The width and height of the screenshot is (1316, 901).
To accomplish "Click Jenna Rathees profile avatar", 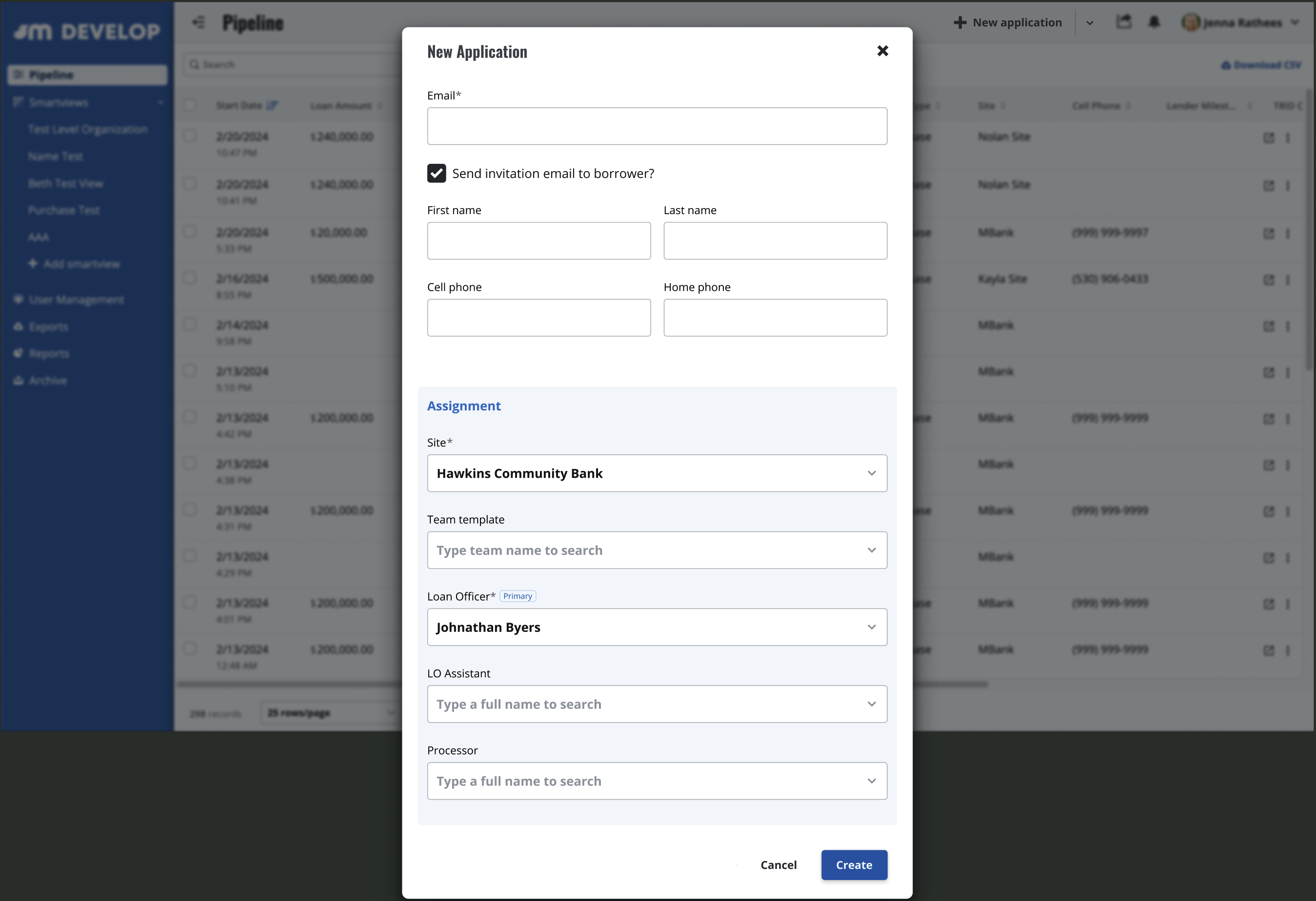I will pos(1190,22).
